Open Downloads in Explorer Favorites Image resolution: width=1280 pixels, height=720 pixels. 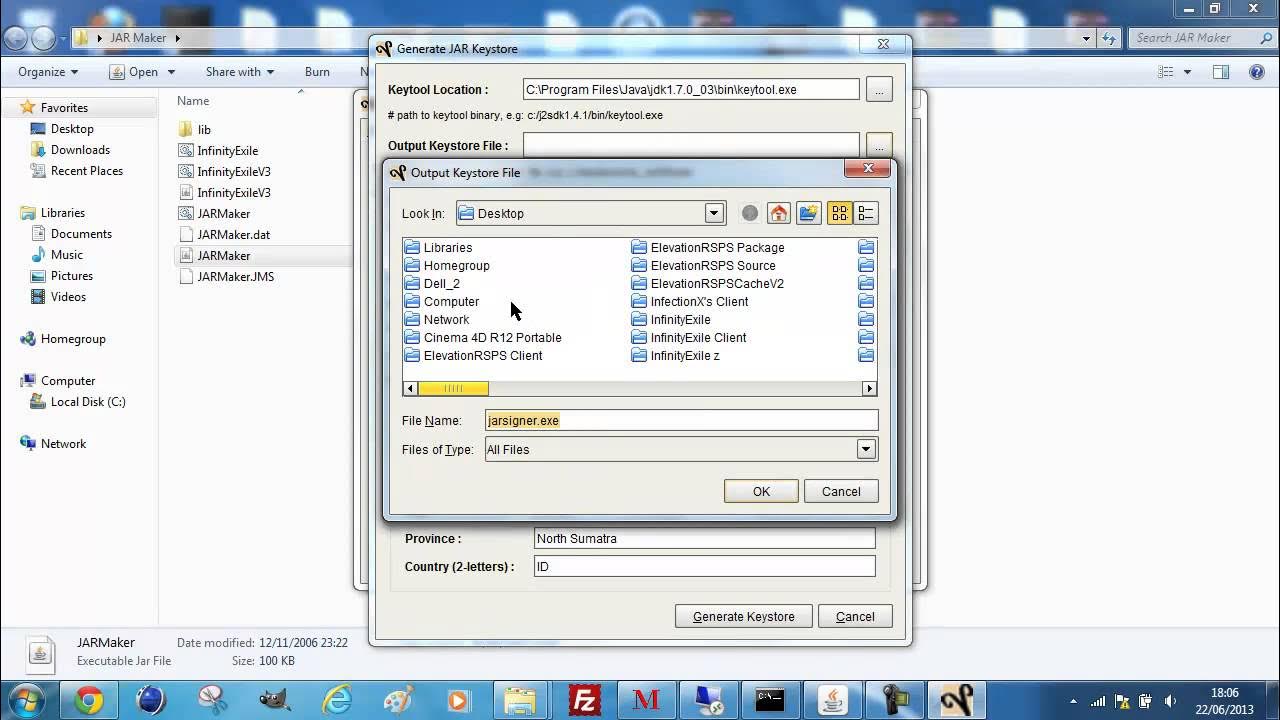80,150
